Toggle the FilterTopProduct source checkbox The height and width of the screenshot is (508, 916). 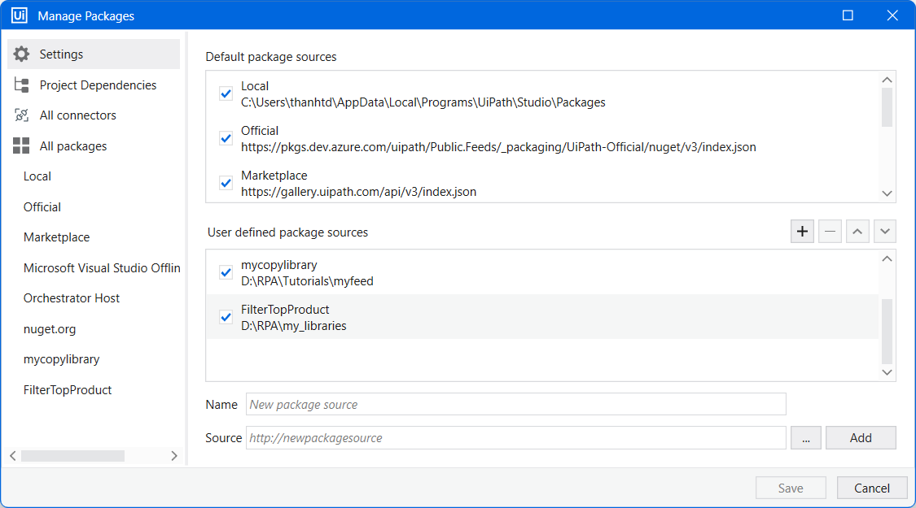coord(226,318)
